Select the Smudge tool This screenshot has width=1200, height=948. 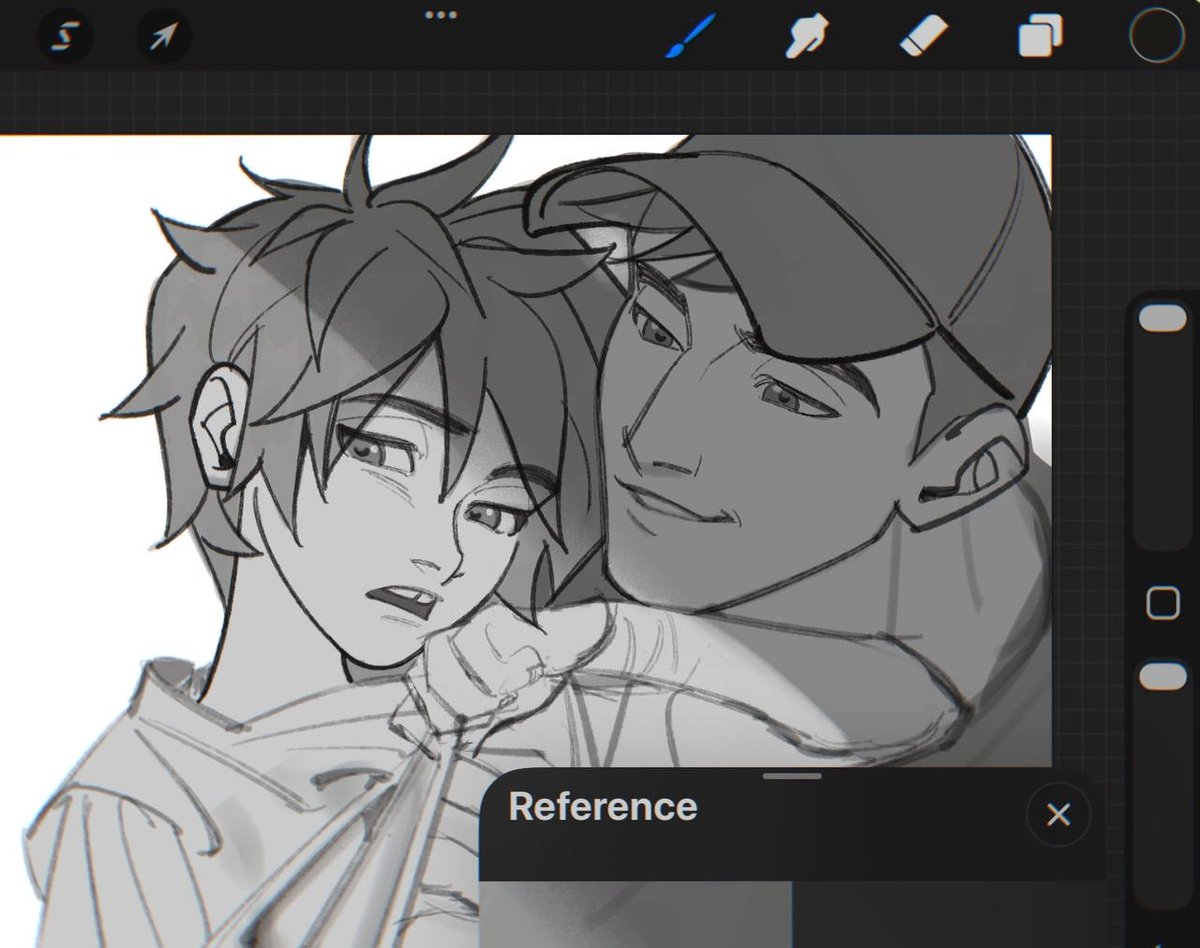click(805, 37)
